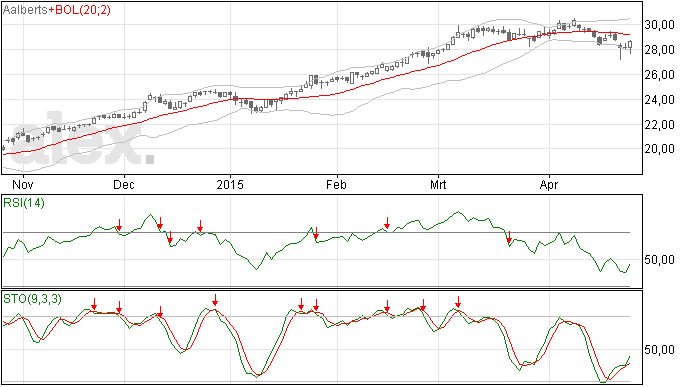Image resolution: width=690 pixels, height=387 pixels.
Task: Click the Aalberts stock title label
Action: [25, 10]
